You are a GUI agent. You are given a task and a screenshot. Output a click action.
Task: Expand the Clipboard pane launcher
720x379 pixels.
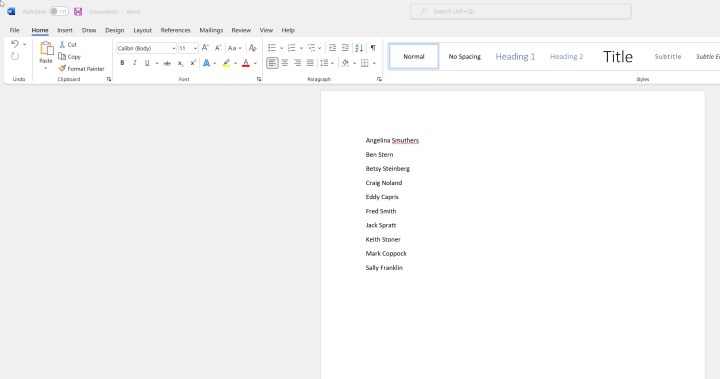pos(109,79)
